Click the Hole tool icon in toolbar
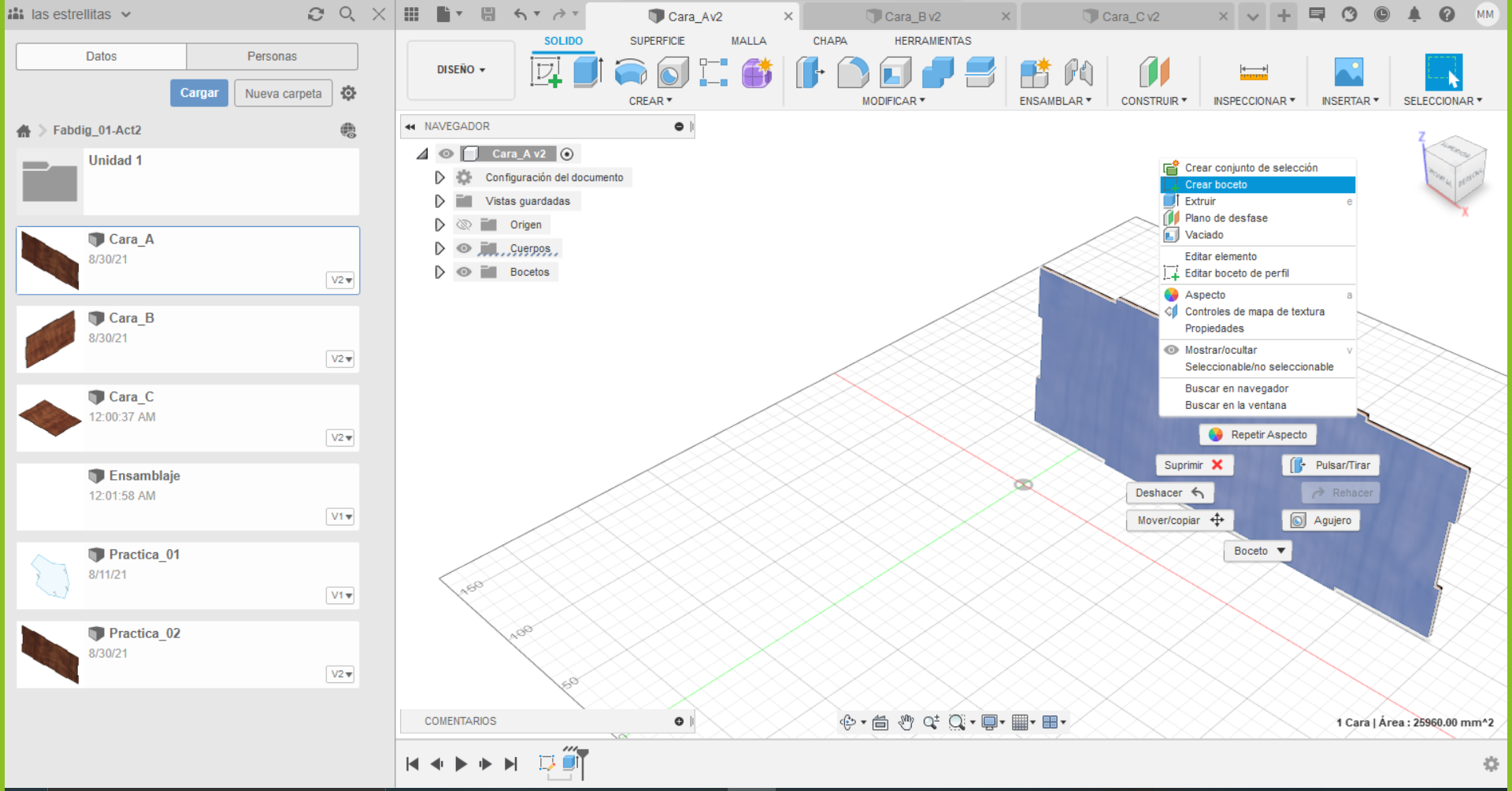 pos(673,73)
